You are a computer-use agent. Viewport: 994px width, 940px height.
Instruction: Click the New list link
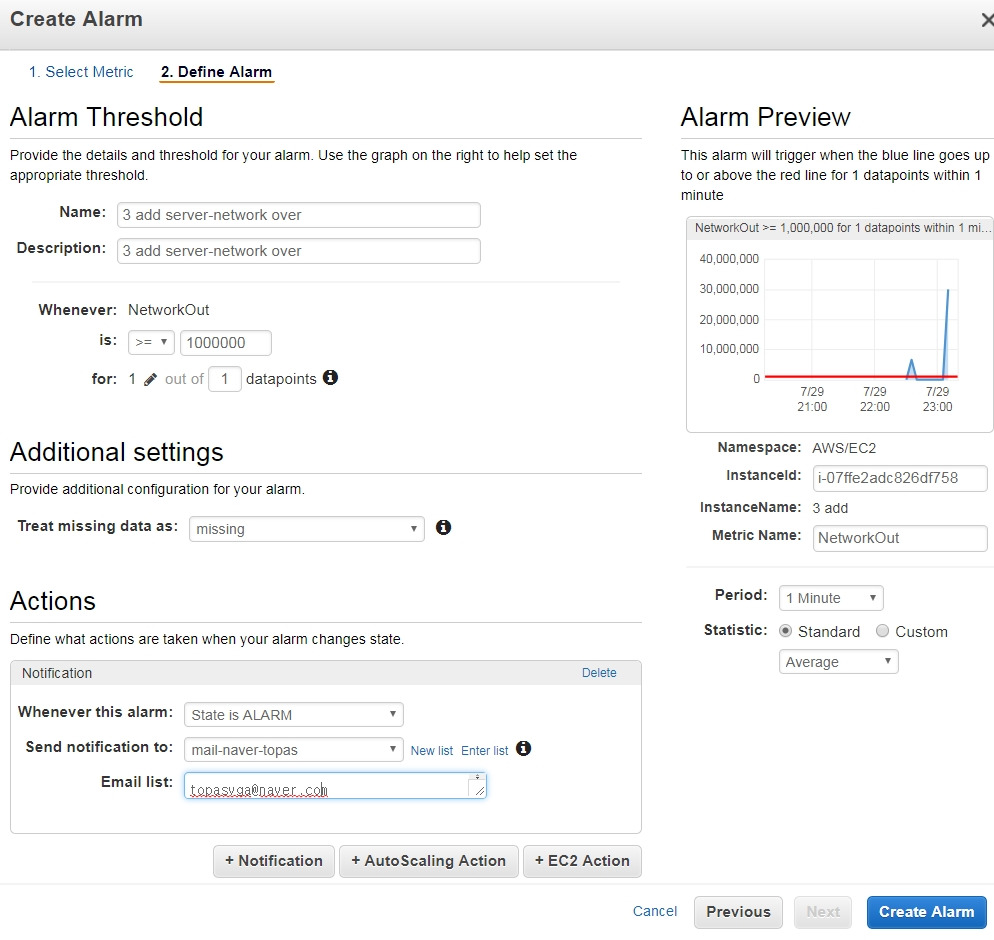[x=432, y=750]
